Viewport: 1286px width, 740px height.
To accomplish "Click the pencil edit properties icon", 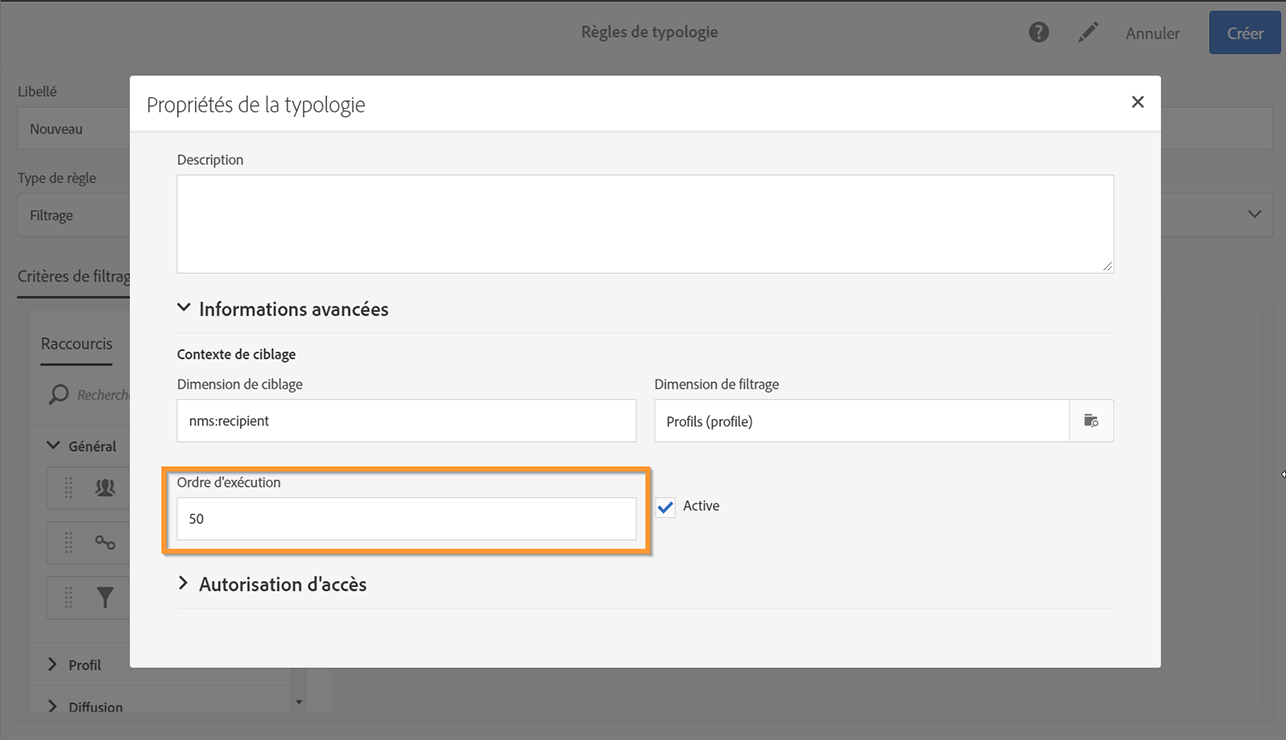I will [1087, 33].
